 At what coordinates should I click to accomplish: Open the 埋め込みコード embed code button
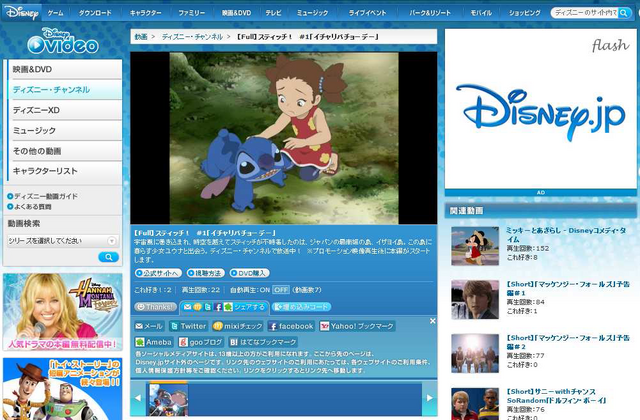click(x=301, y=307)
